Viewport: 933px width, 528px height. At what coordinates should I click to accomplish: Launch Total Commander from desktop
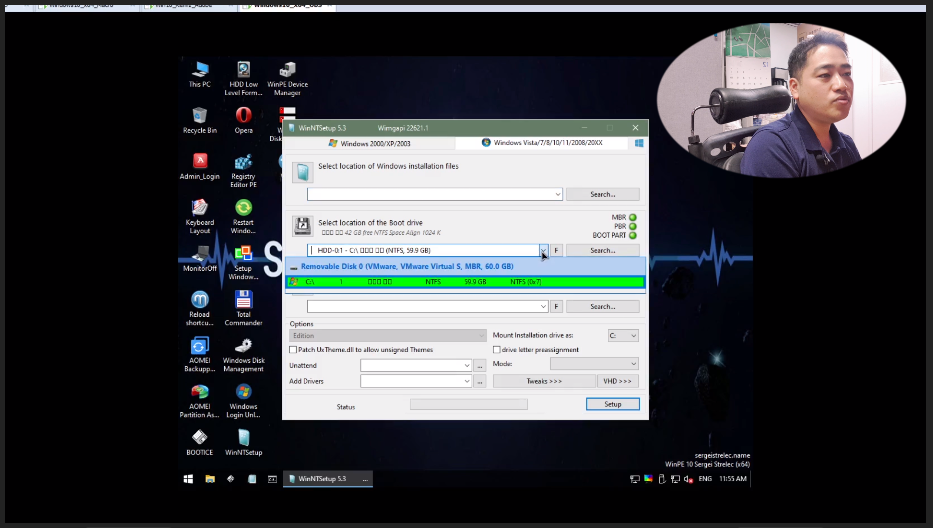[x=243, y=308]
